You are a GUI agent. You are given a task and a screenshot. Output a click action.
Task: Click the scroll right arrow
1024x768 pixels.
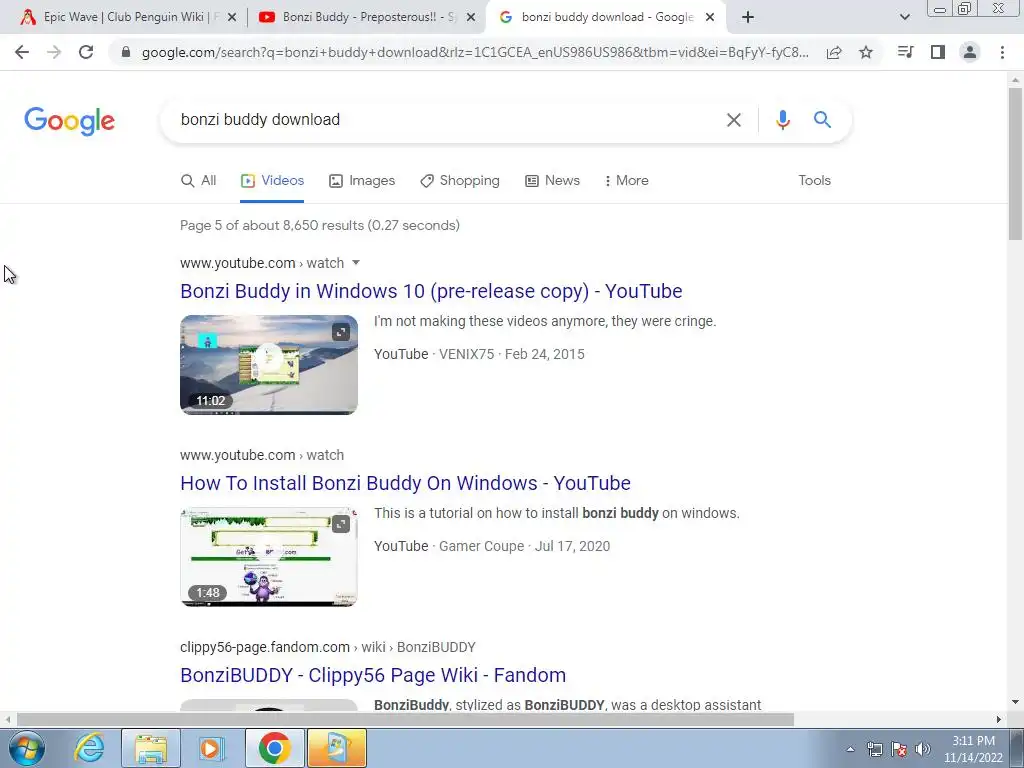(999, 720)
